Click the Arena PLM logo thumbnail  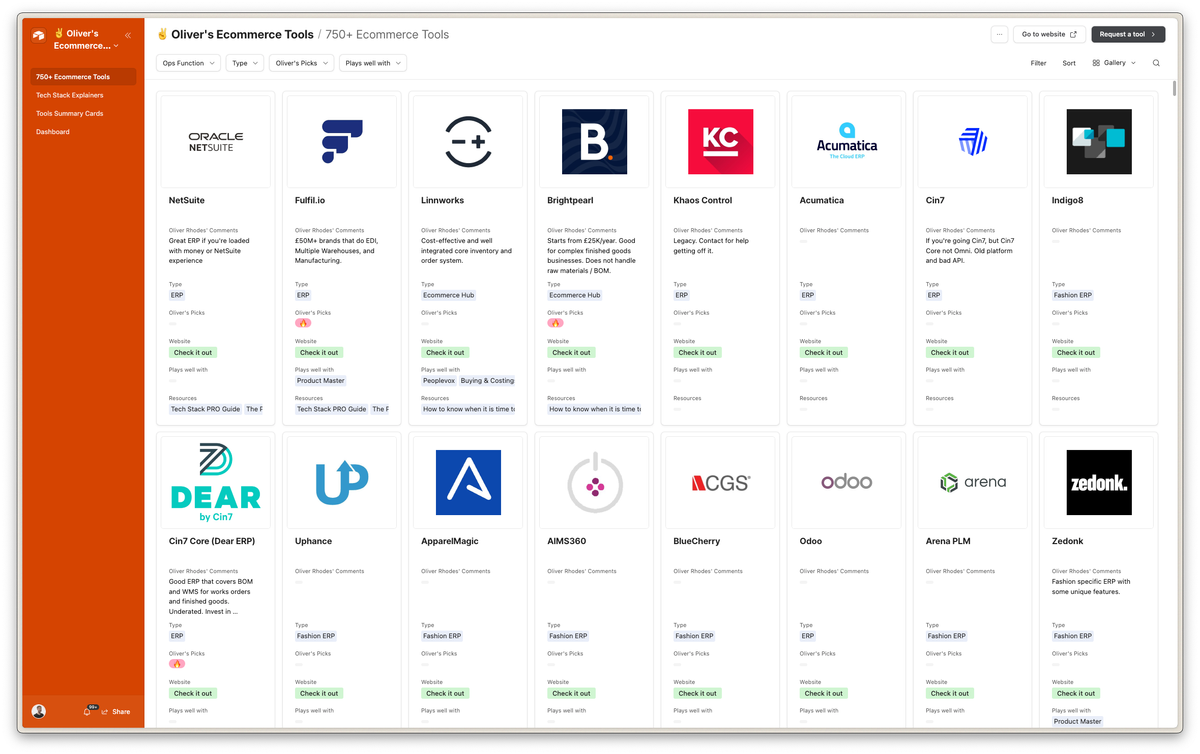[972, 482]
